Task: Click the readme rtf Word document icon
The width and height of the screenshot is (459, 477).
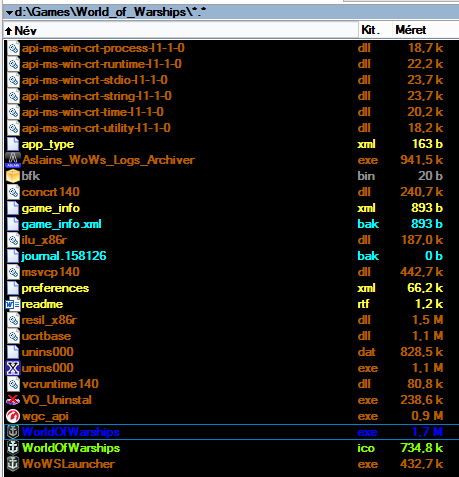Action: click(x=13, y=304)
